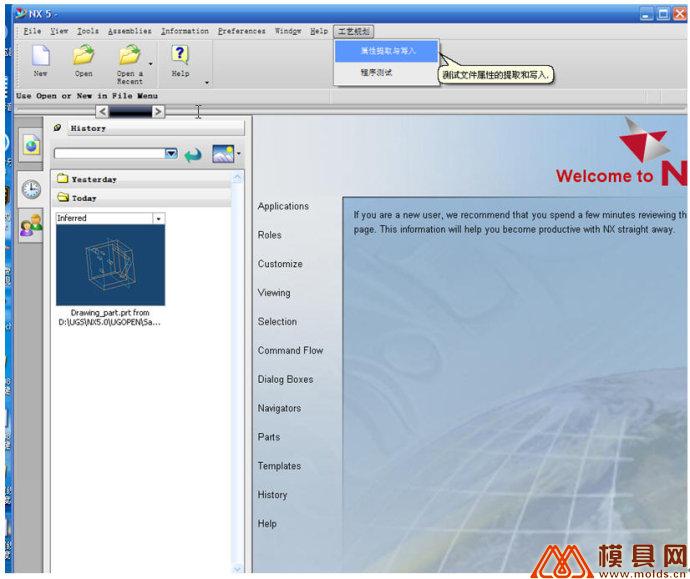
Task: Collapse the Yesterday folder group
Action: (x=141, y=180)
